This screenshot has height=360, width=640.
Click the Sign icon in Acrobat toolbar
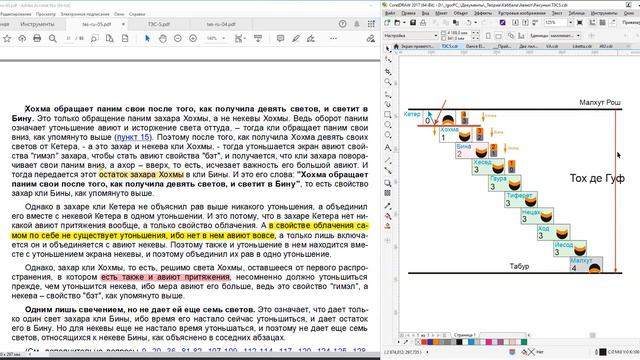coord(311,38)
